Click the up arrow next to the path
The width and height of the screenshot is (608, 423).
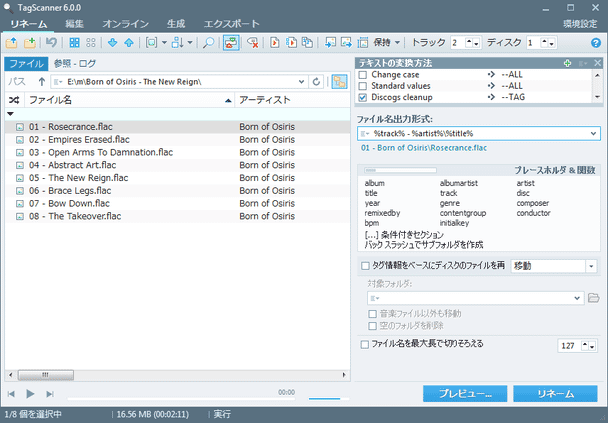point(41,82)
